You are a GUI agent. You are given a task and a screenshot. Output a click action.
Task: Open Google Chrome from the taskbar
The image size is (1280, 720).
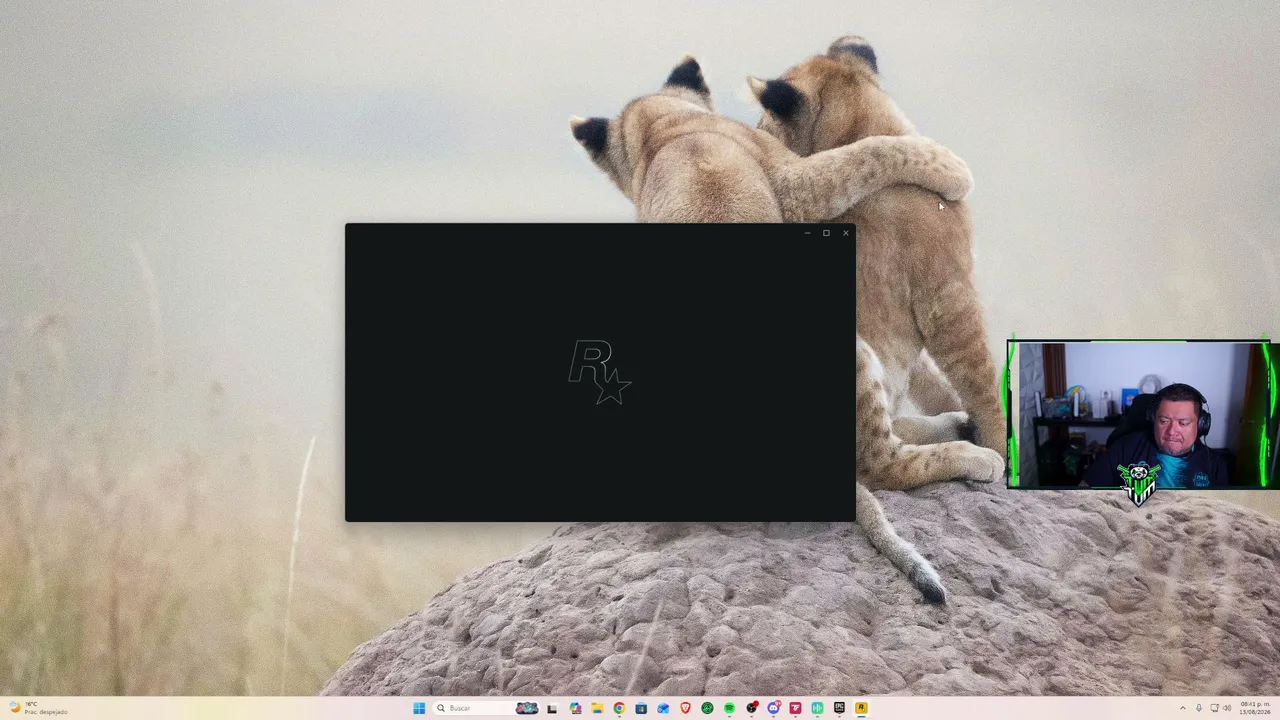(x=619, y=708)
